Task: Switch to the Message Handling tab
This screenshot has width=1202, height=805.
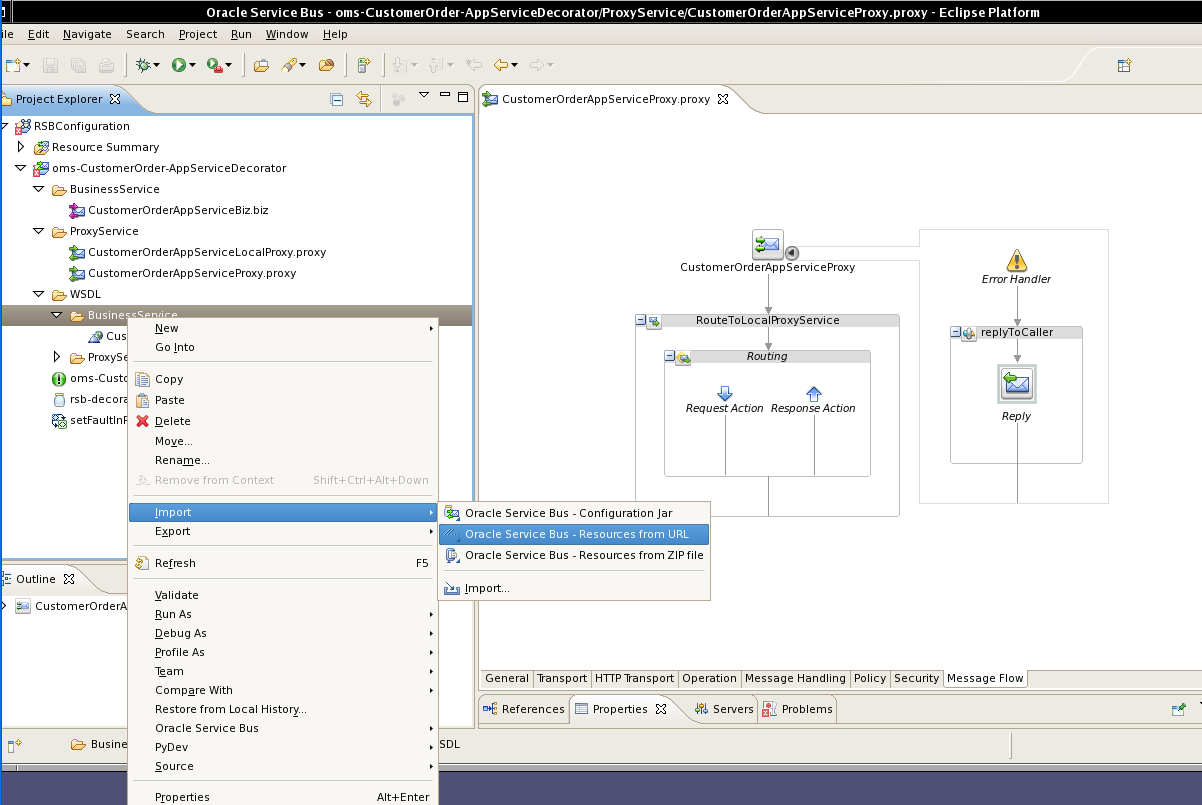Action: point(795,678)
